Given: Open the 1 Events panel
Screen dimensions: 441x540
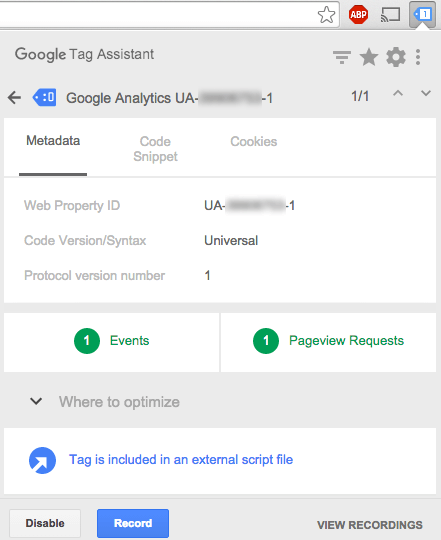Looking at the screenshot, I should pyautogui.click(x=112, y=342).
